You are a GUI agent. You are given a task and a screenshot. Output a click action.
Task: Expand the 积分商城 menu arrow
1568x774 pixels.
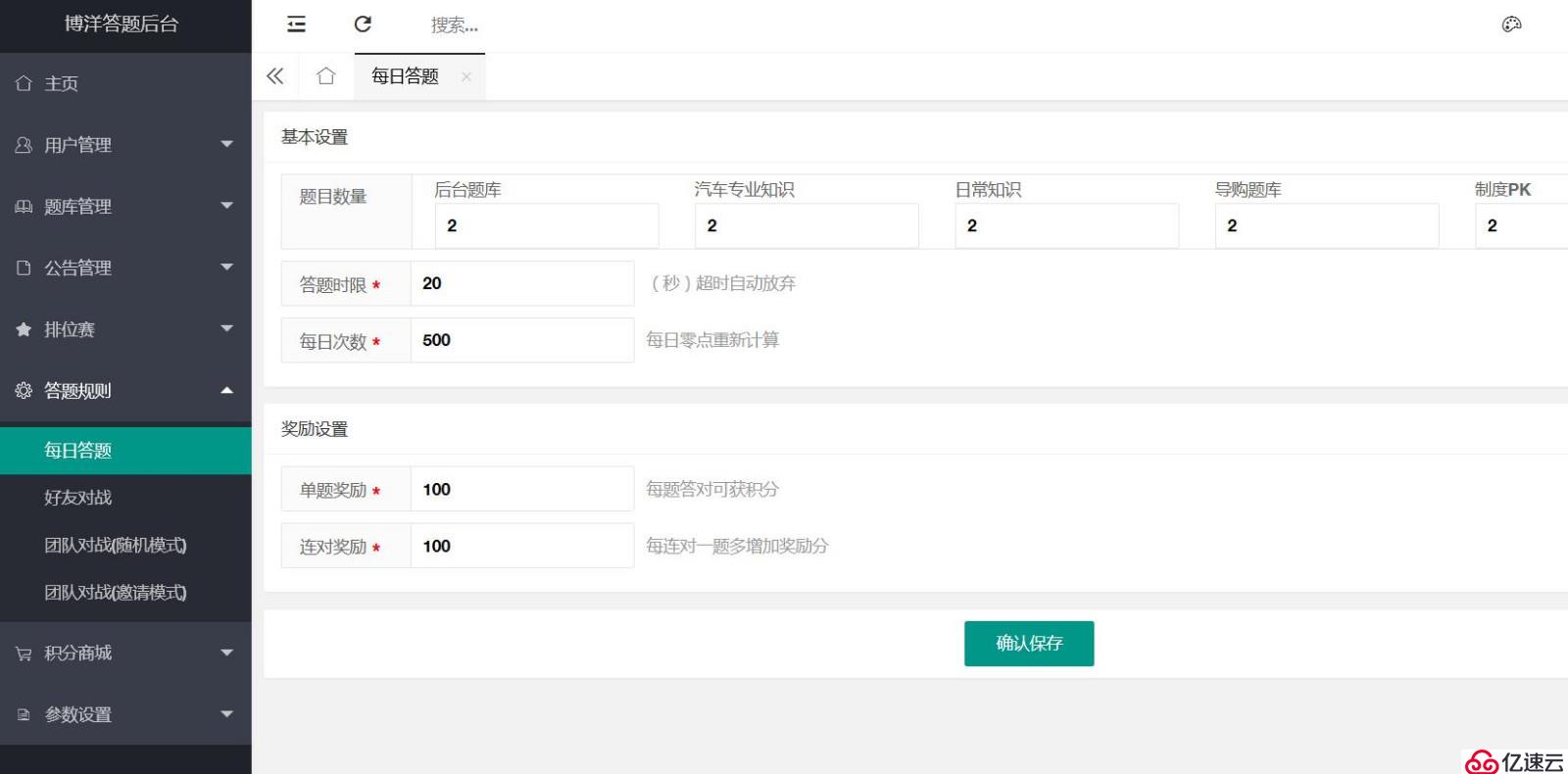coord(227,653)
